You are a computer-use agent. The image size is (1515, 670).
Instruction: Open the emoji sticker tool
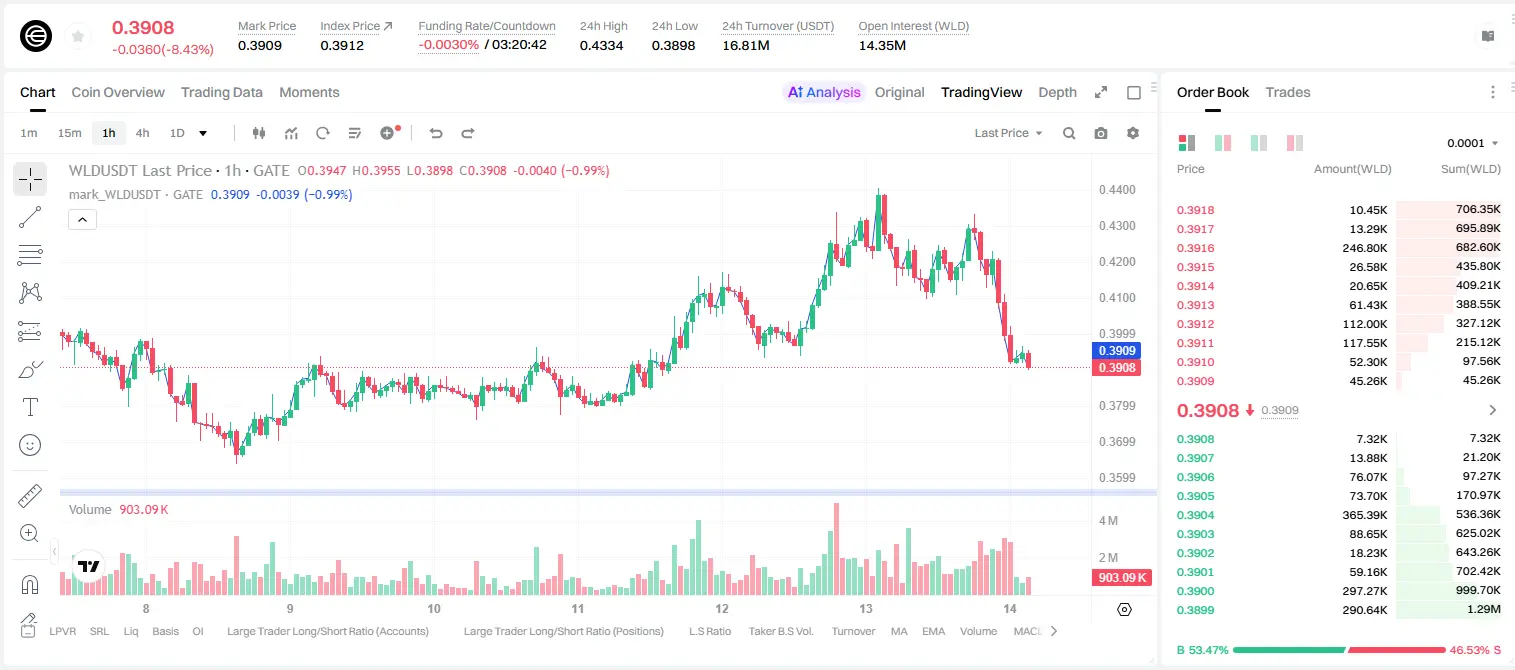(x=30, y=445)
